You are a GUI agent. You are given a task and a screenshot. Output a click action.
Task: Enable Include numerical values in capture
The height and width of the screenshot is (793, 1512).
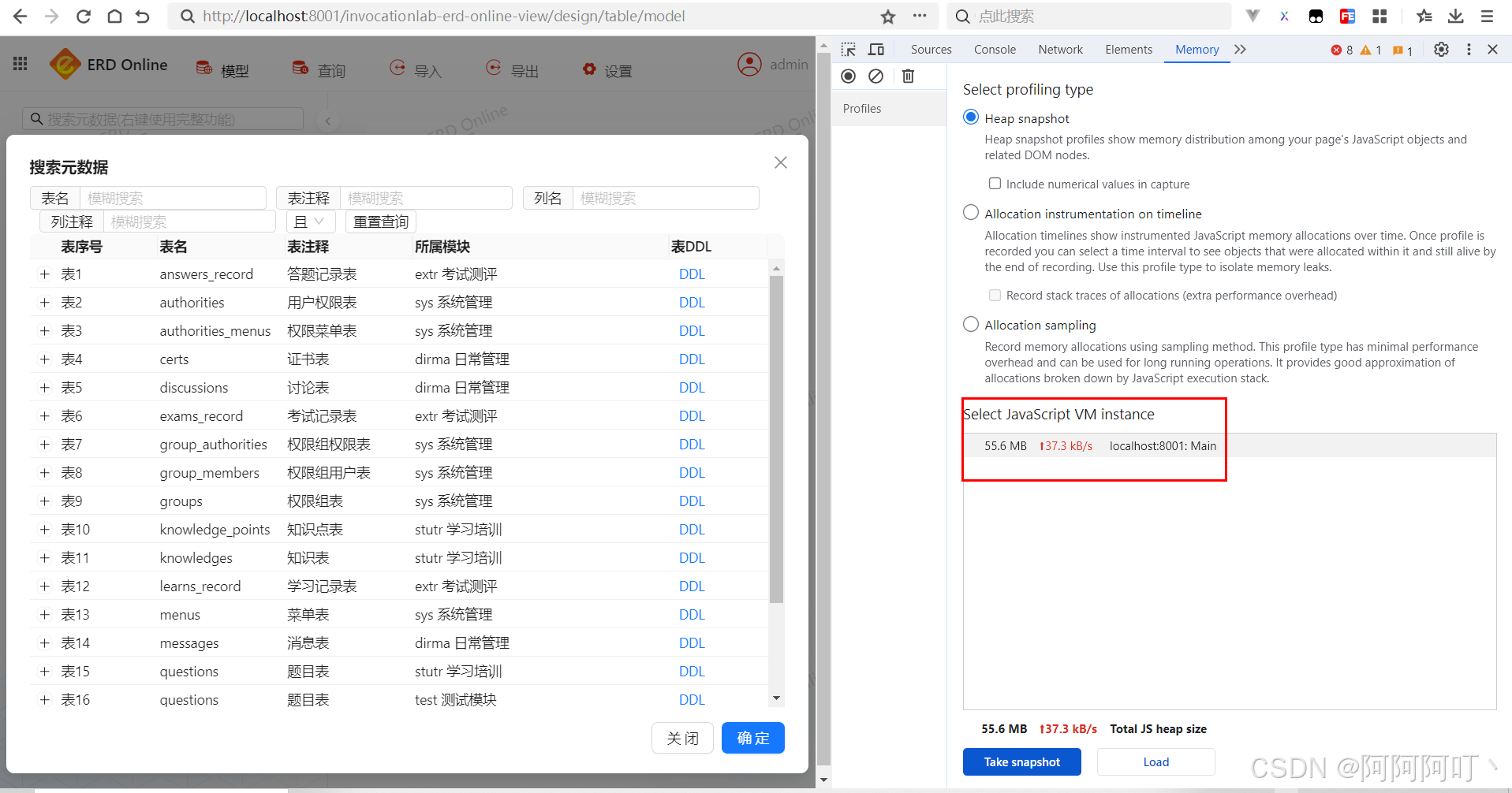[x=995, y=183]
